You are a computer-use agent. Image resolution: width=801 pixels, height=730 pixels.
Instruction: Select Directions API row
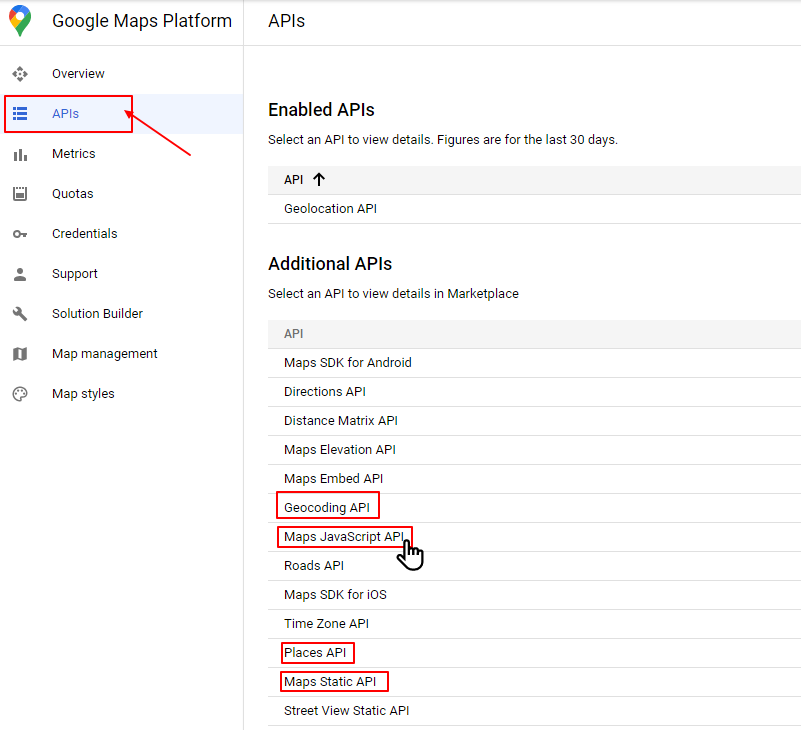(534, 392)
